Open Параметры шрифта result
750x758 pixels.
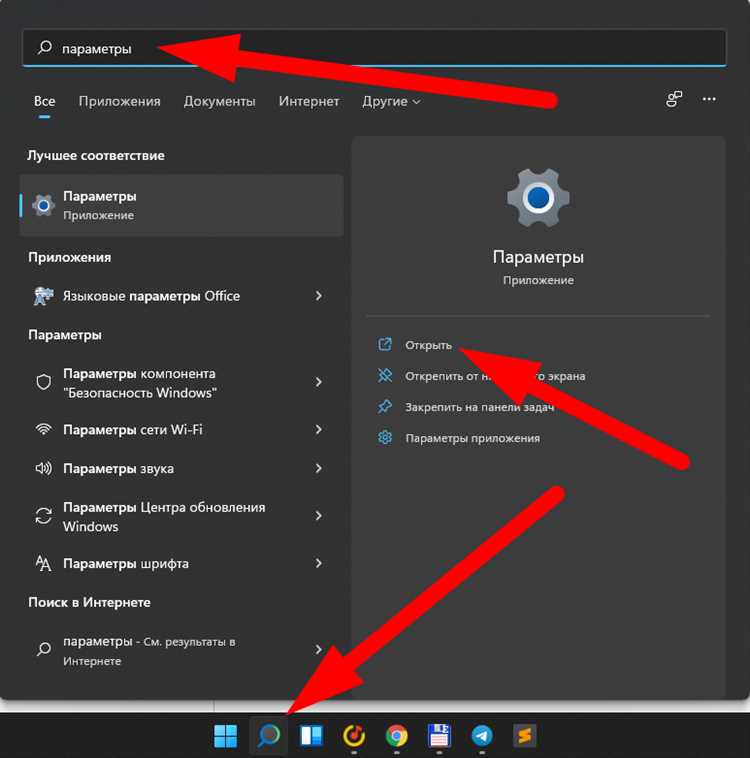coord(179,563)
